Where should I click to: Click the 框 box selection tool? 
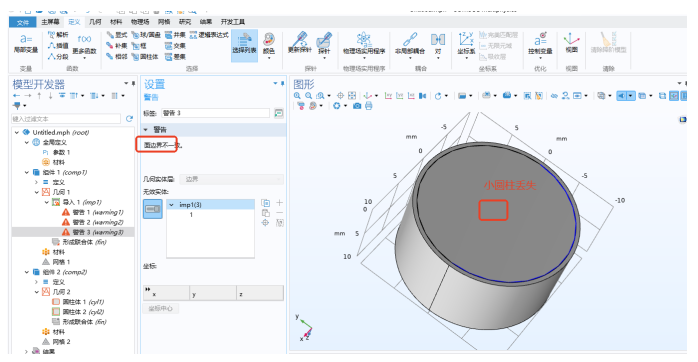pyautogui.click(x=139, y=45)
